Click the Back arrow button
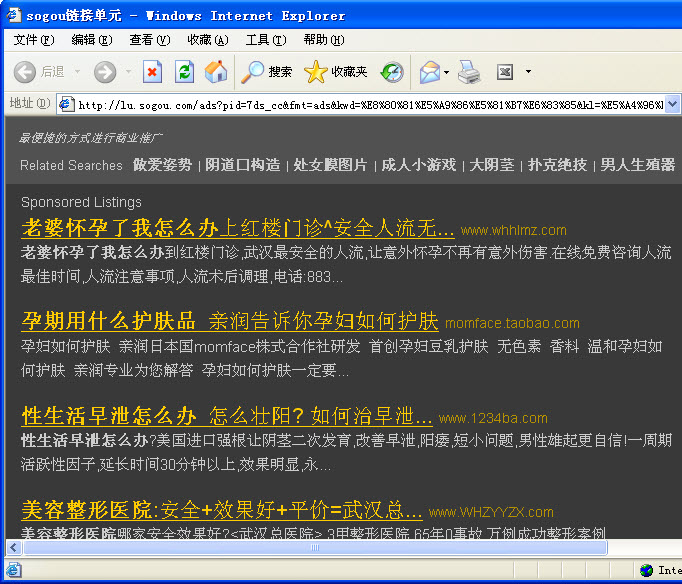 point(25,72)
